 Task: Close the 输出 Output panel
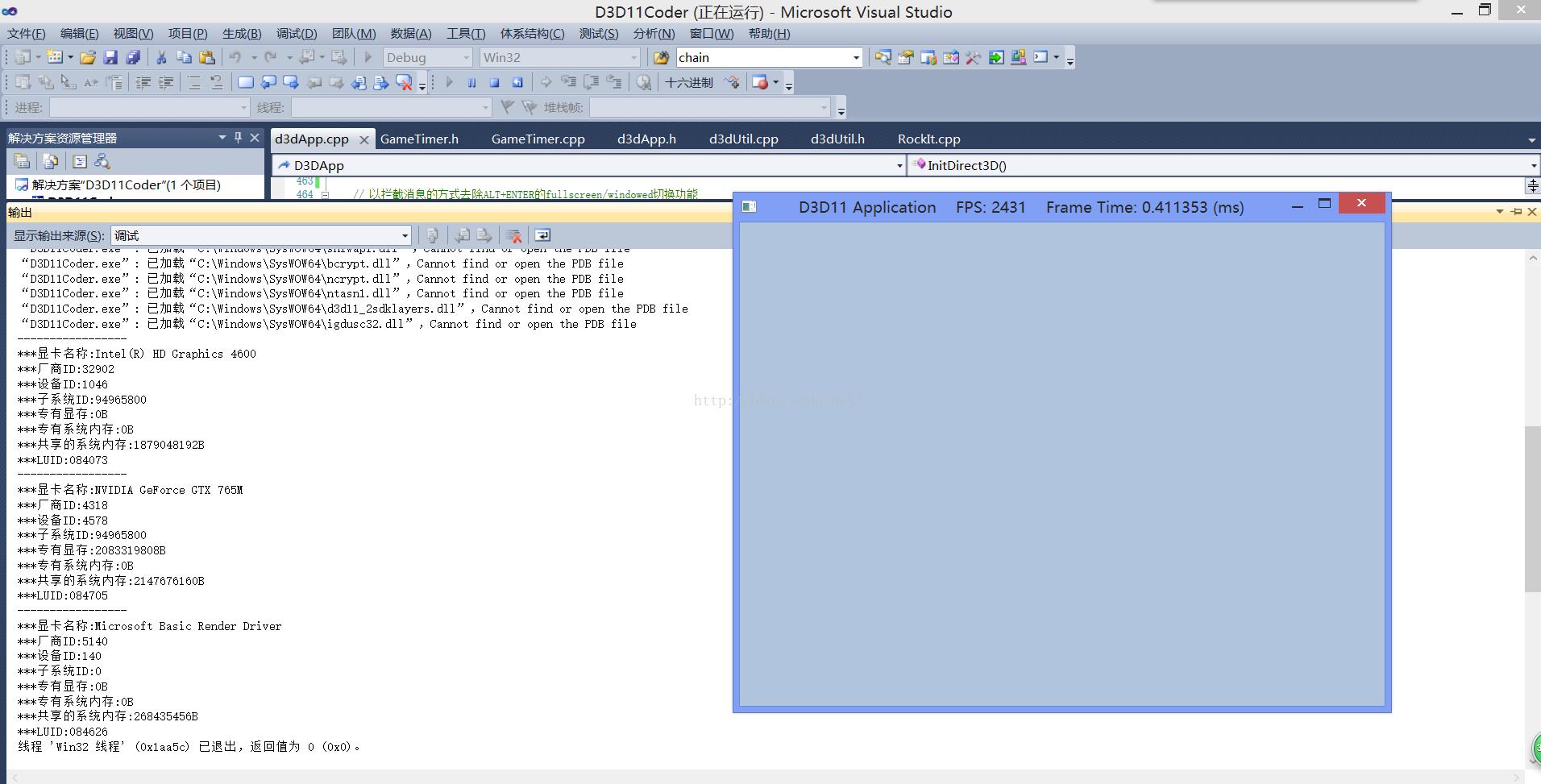coord(1532,211)
